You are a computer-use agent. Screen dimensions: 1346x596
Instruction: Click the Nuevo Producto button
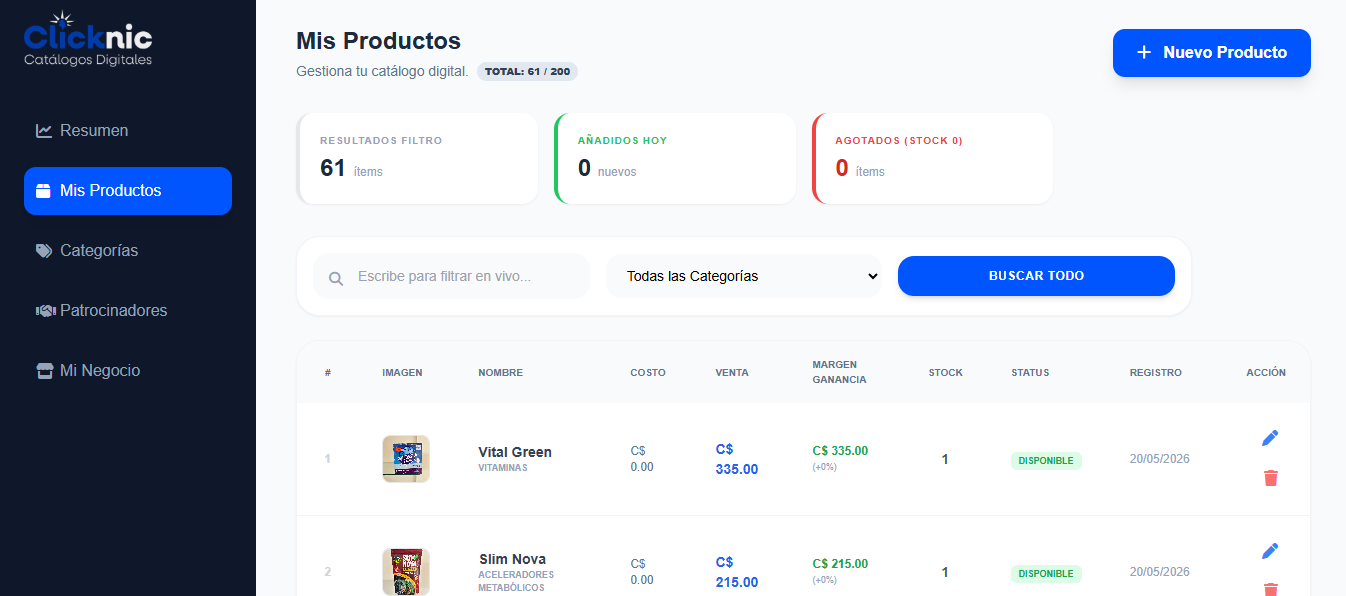coord(1212,53)
